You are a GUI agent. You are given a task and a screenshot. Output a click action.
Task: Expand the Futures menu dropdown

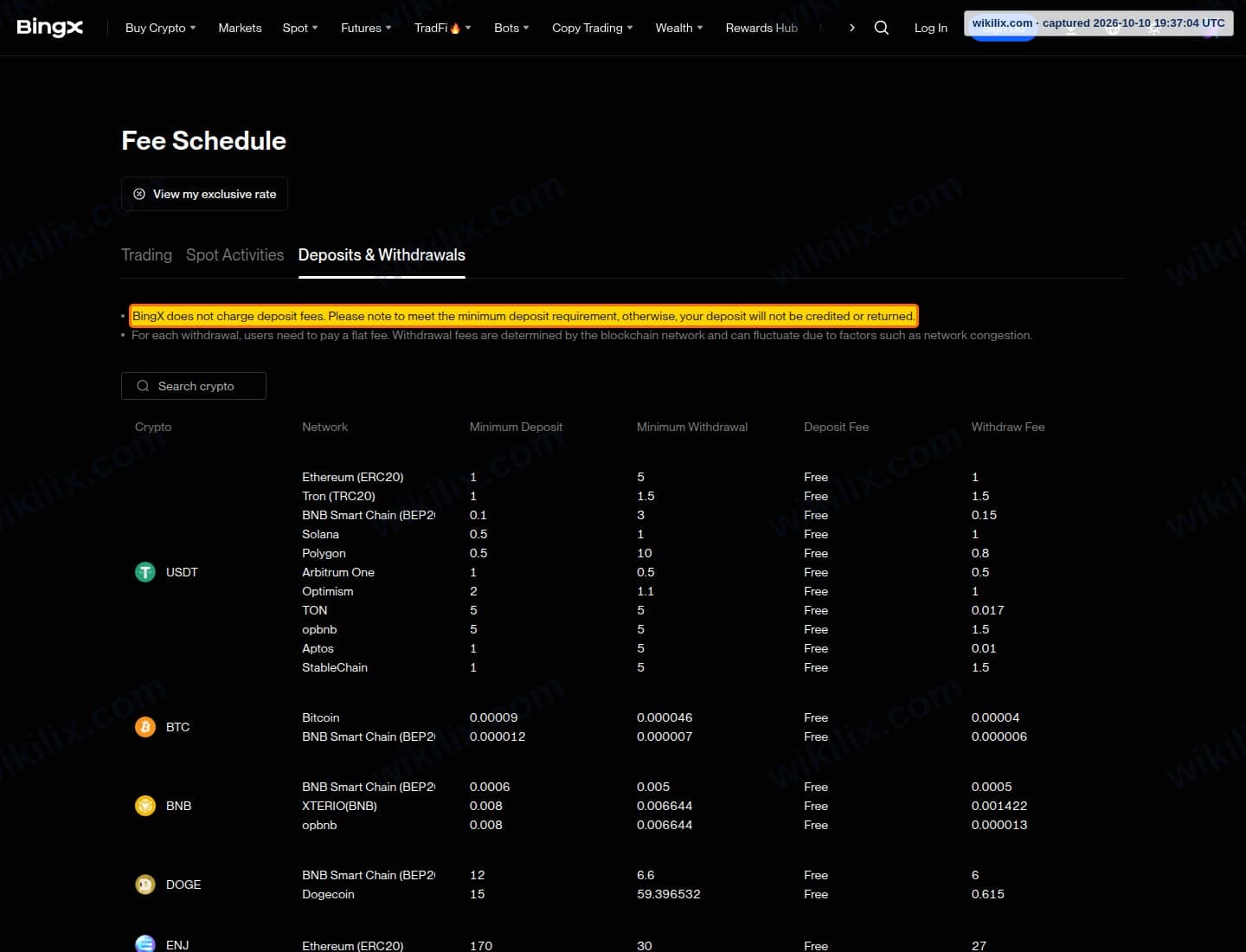[x=366, y=28]
